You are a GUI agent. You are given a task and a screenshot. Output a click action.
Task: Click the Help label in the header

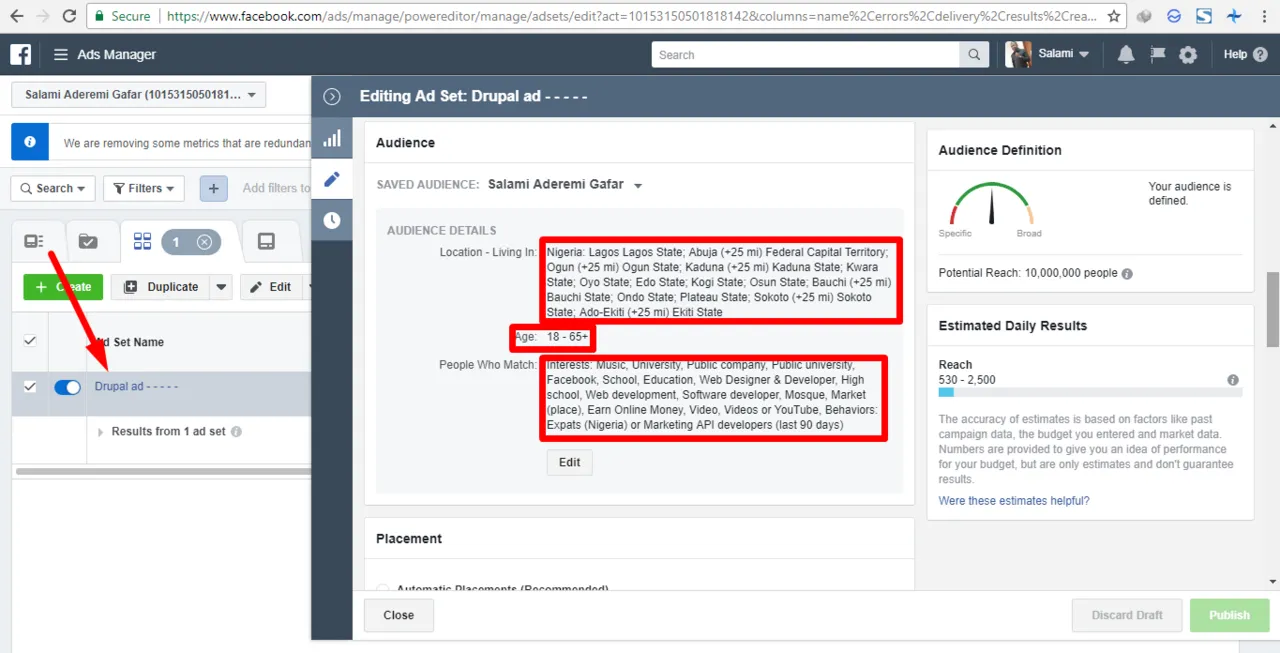pos(1235,55)
